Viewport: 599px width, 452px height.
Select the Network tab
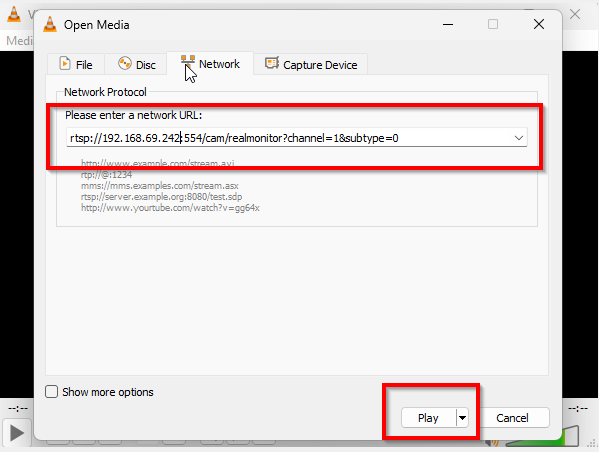click(x=210, y=63)
